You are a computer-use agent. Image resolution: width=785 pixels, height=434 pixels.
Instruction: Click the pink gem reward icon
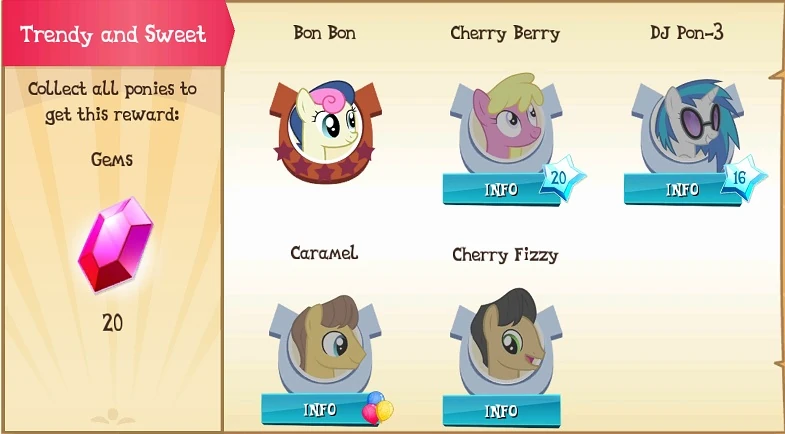click(x=116, y=244)
